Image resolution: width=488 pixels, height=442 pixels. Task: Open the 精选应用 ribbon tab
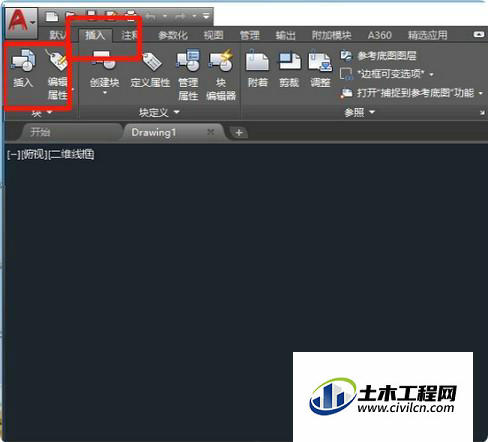pyautogui.click(x=428, y=35)
